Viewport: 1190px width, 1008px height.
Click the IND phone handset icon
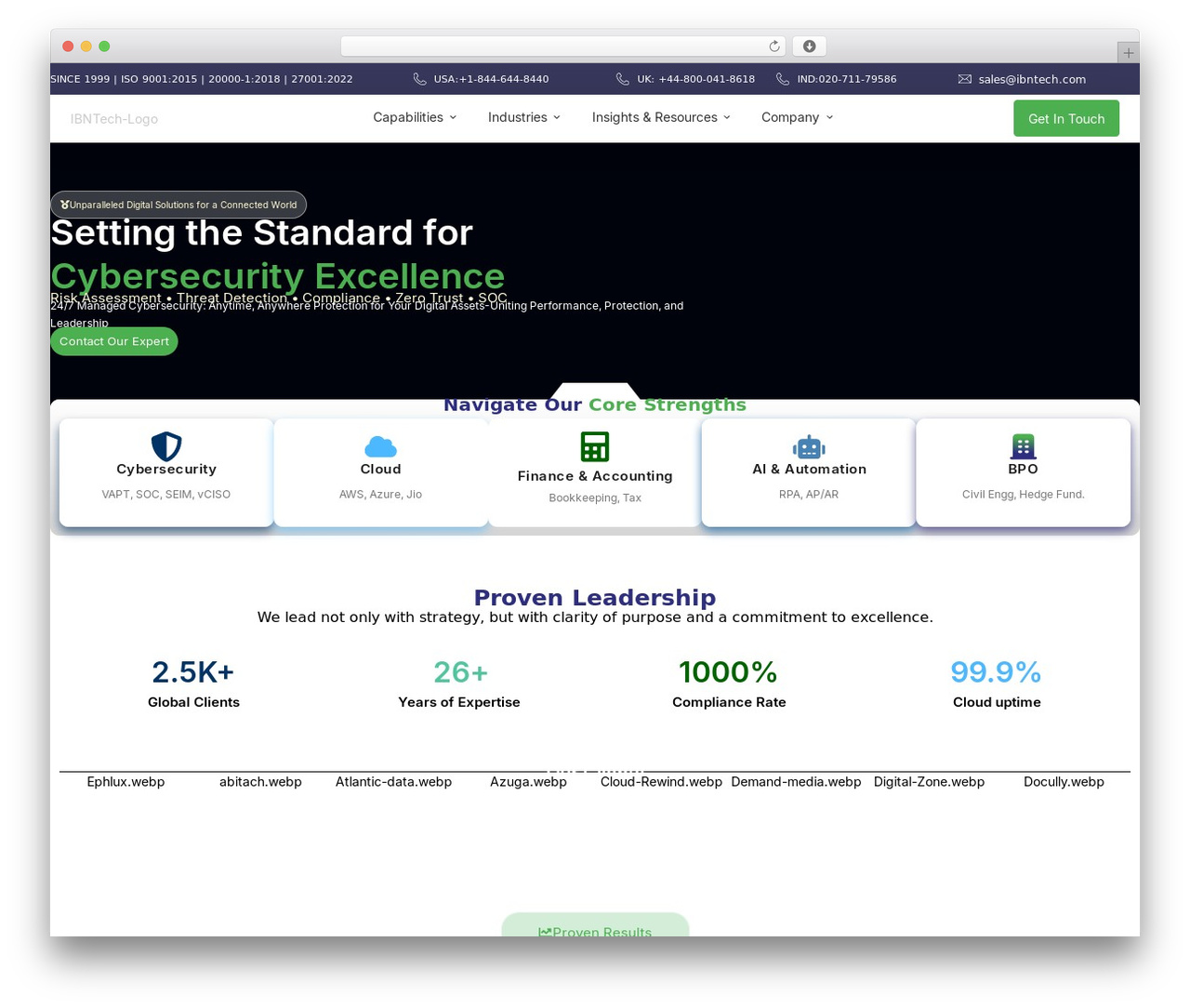point(783,79)
